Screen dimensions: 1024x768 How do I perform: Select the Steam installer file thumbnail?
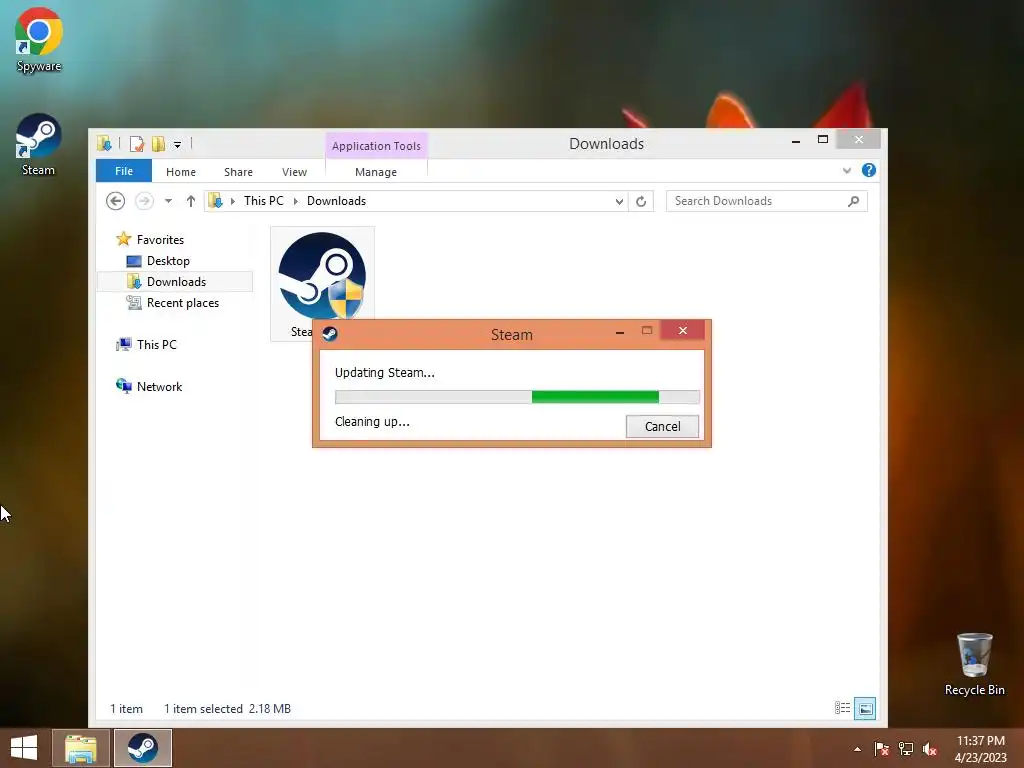click(322, 276)
